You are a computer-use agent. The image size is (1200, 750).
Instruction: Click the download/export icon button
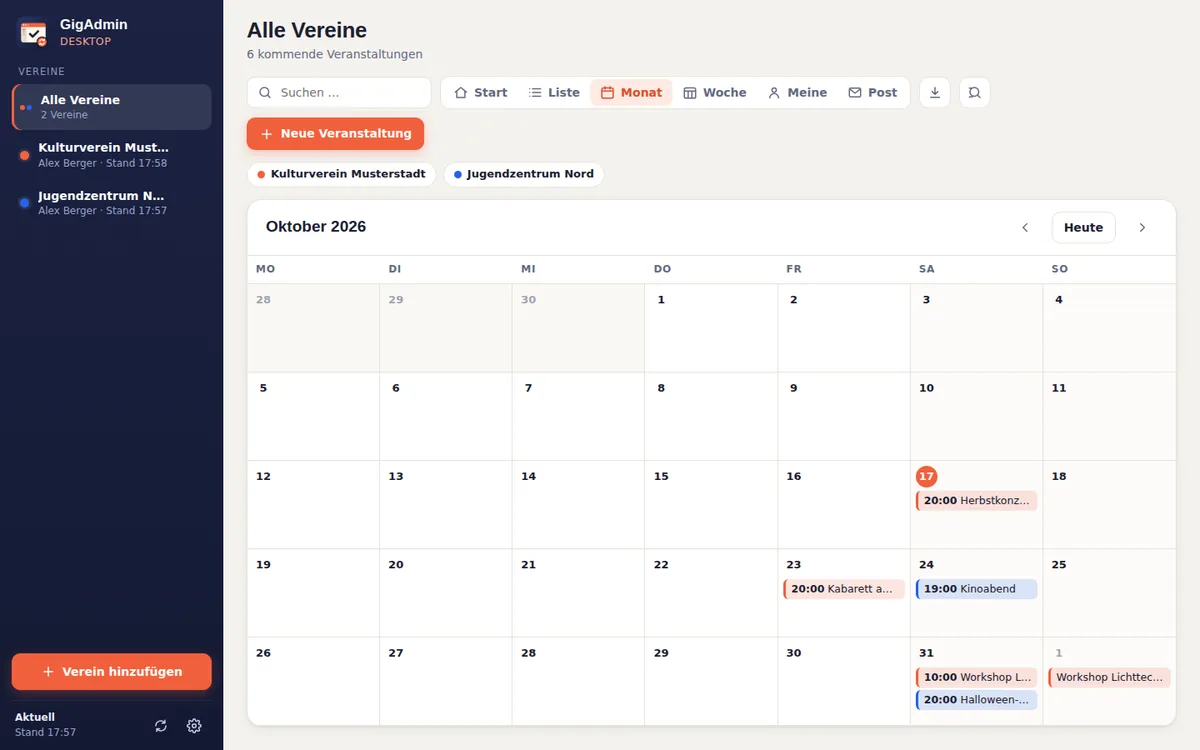(934, 92)
